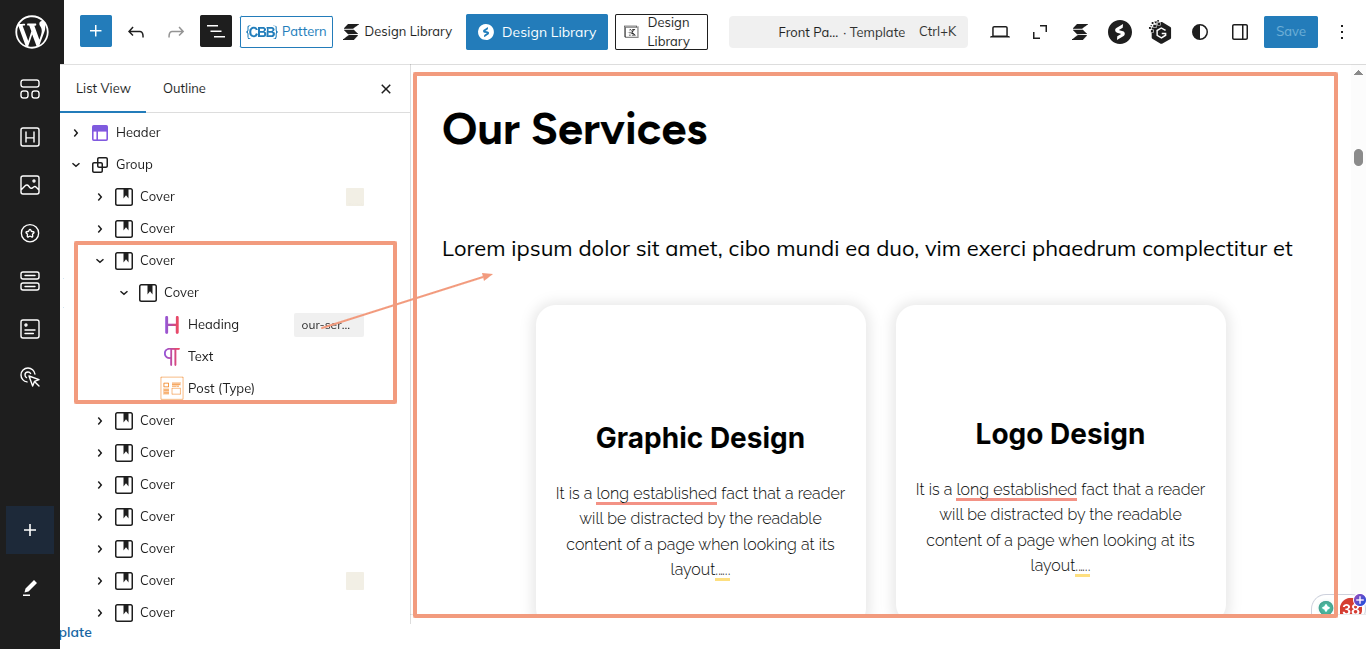Open the three-dot Options menu
This screenshot has height=649, width=1366.
tap(1343, 32)
